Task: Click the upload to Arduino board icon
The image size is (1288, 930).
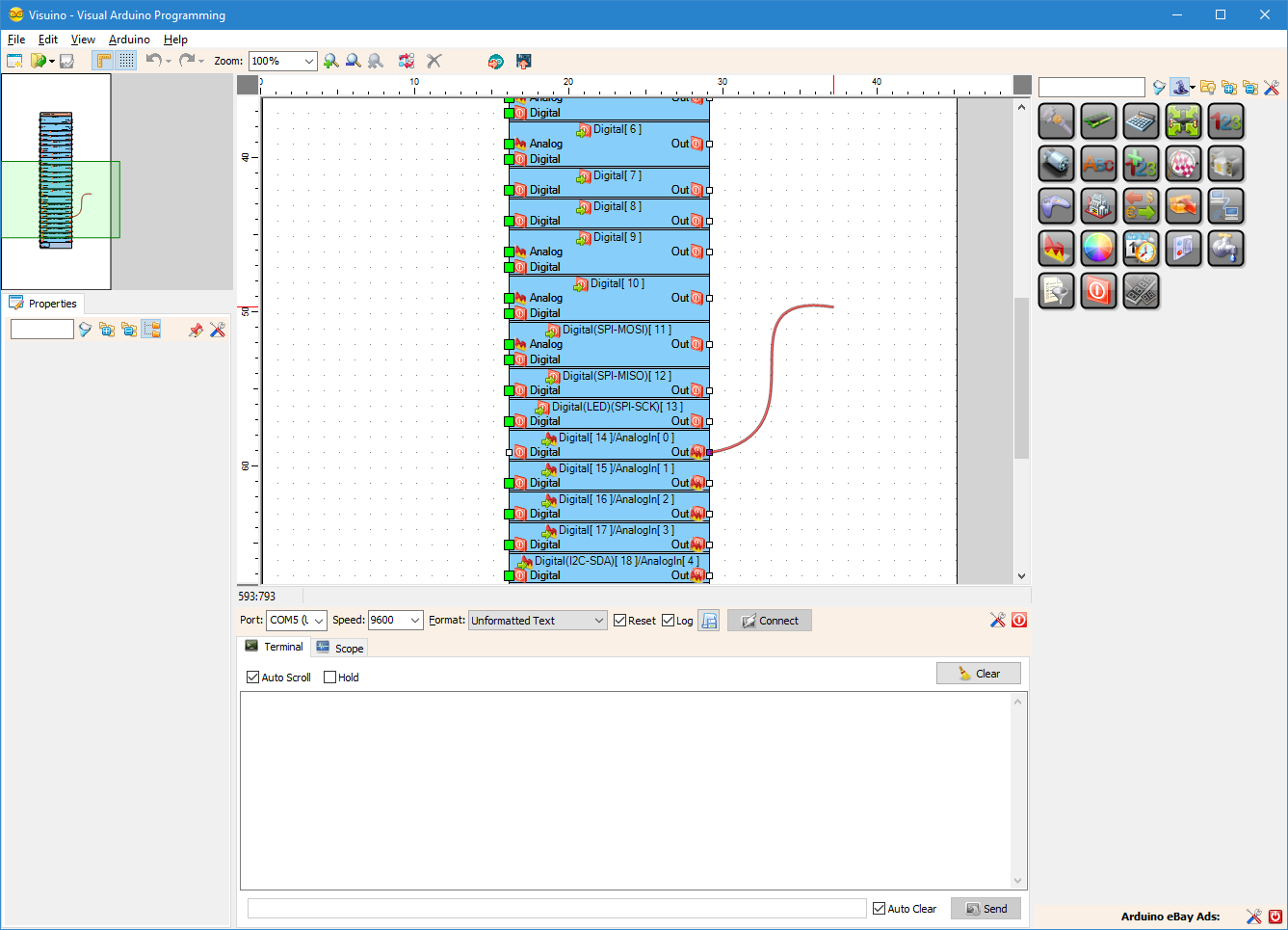Action: (x=523, y=61)
